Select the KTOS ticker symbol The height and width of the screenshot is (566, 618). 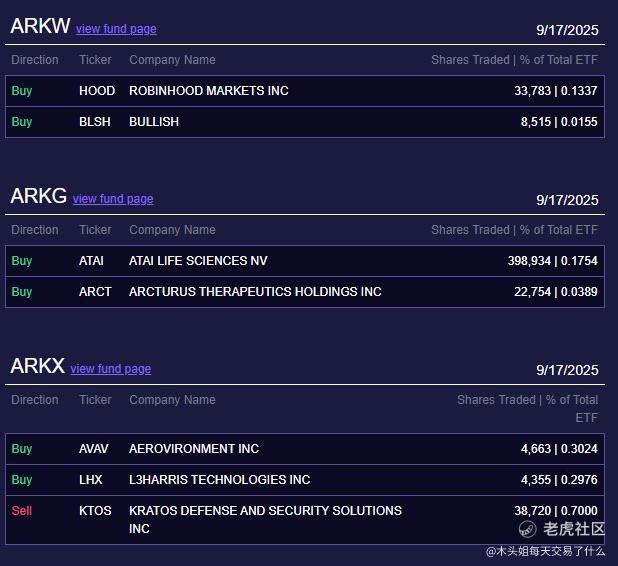click(x=96, y=511)
